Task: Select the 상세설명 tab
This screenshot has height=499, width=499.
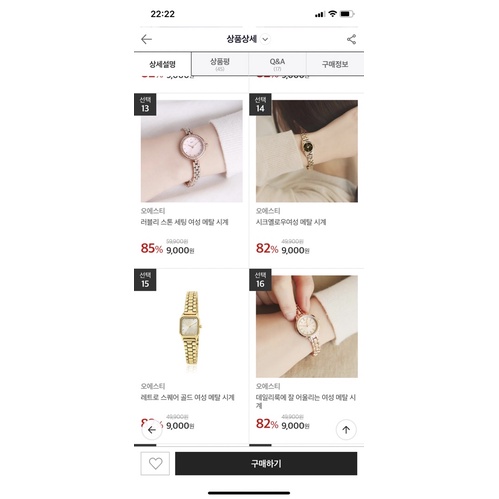Action: [162, 64]
